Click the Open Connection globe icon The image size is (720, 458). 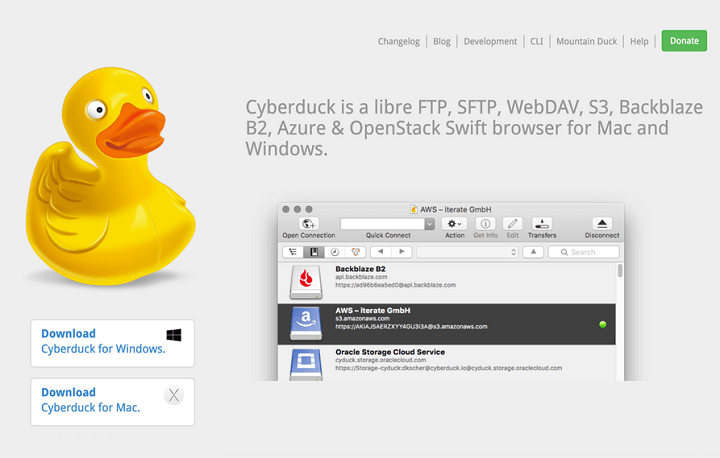[309, 224]
